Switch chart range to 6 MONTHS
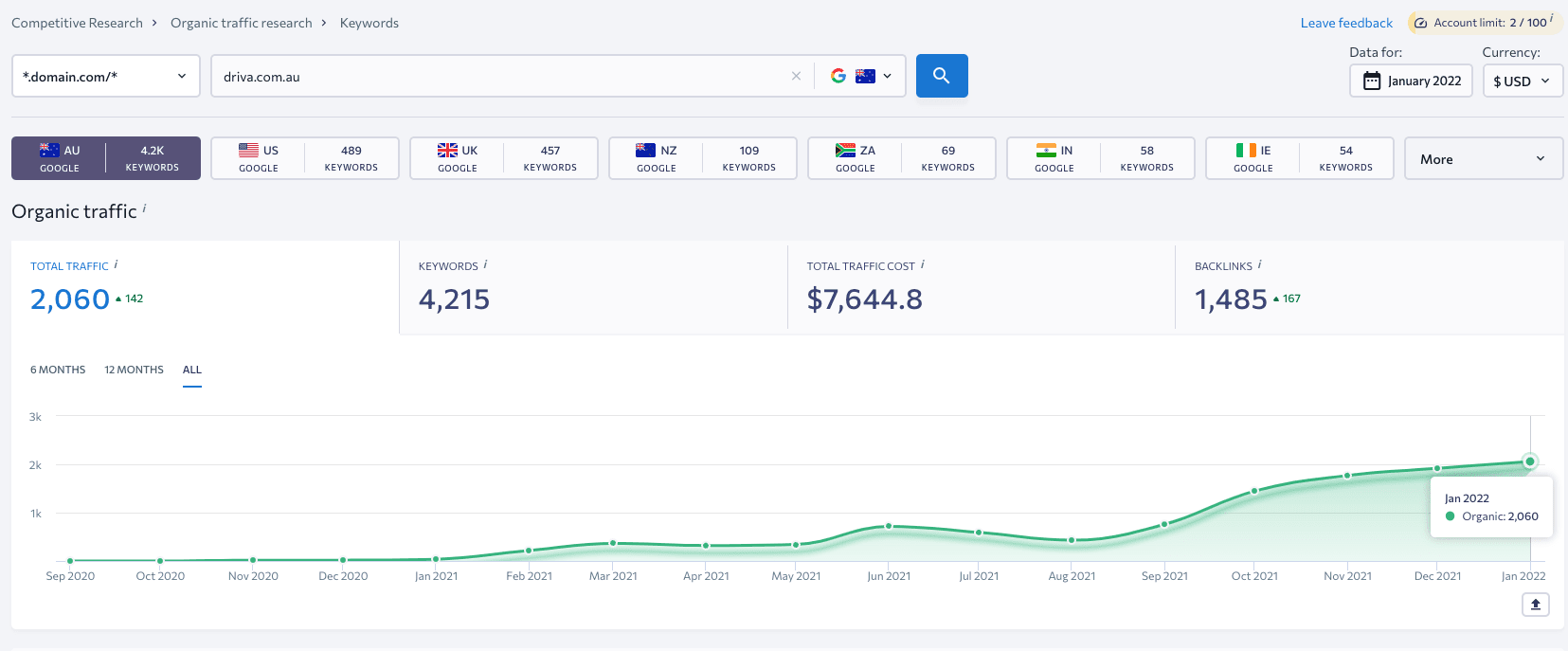1568x651 pixels. click(x=58, y=370)
